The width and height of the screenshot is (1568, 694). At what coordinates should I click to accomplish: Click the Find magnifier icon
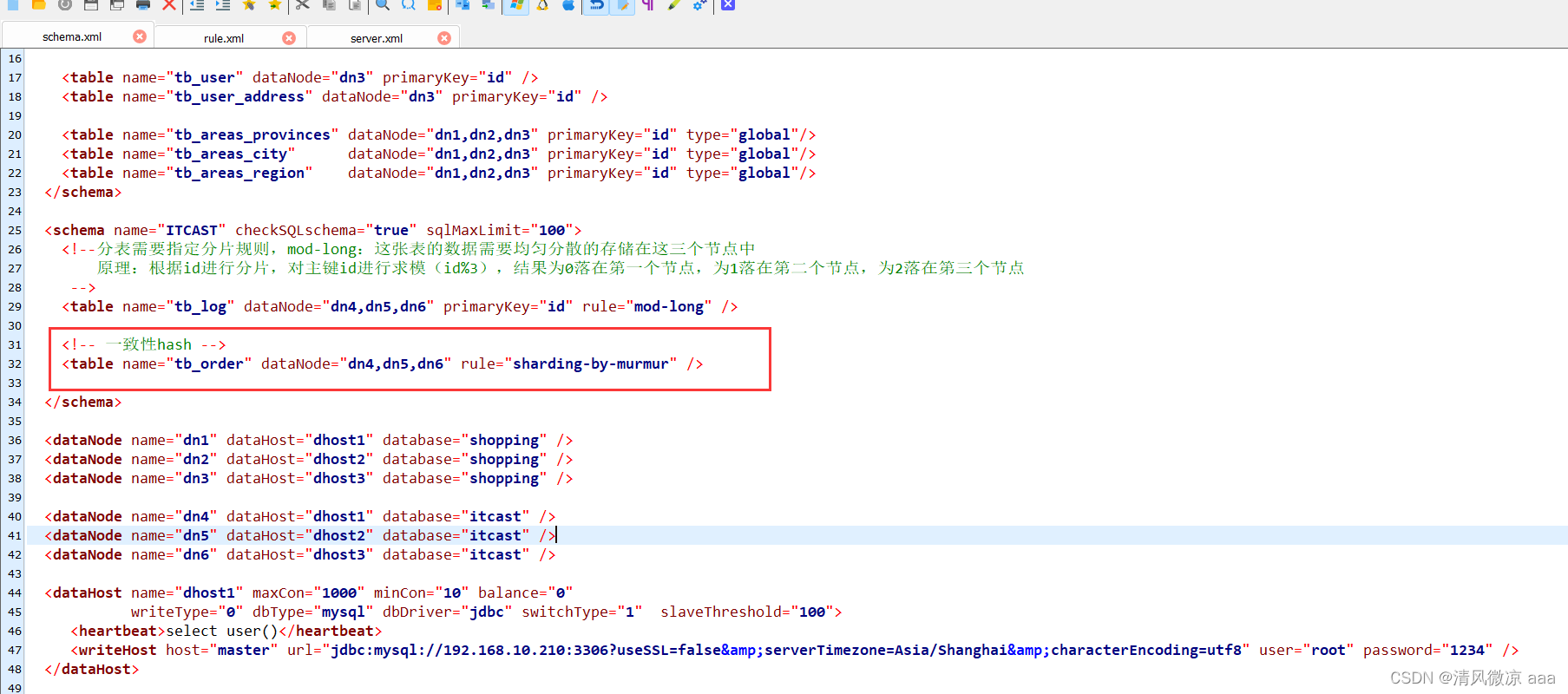click(x=383, y=4)
